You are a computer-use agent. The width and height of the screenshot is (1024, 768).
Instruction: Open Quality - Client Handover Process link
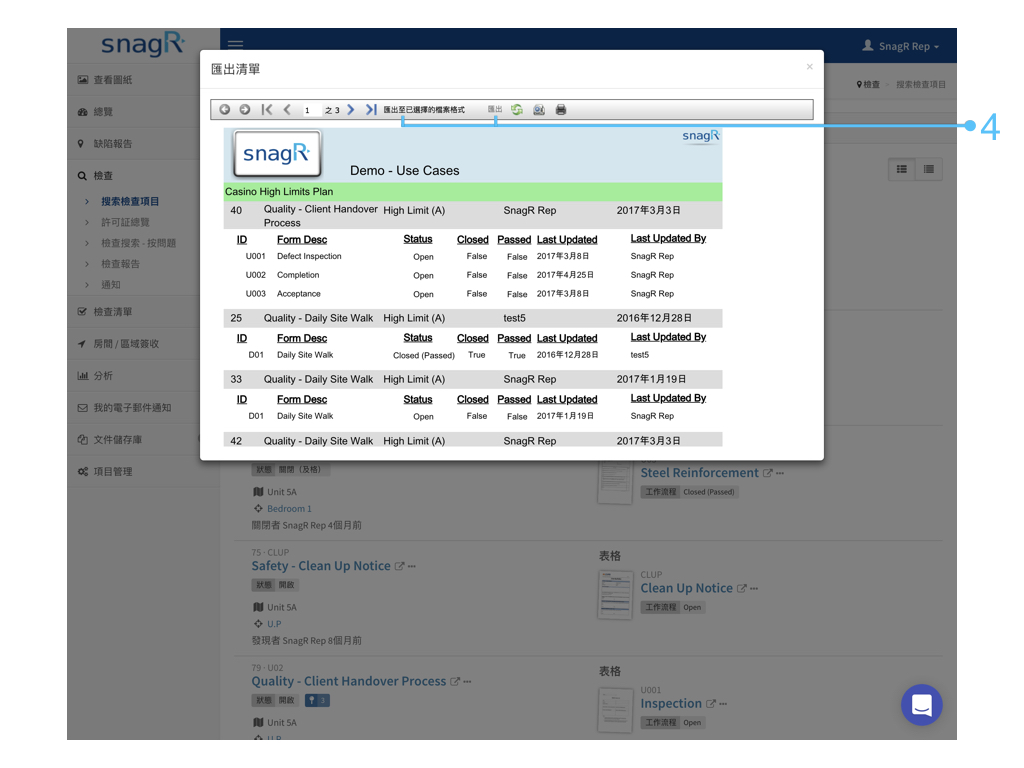point(349,681)
